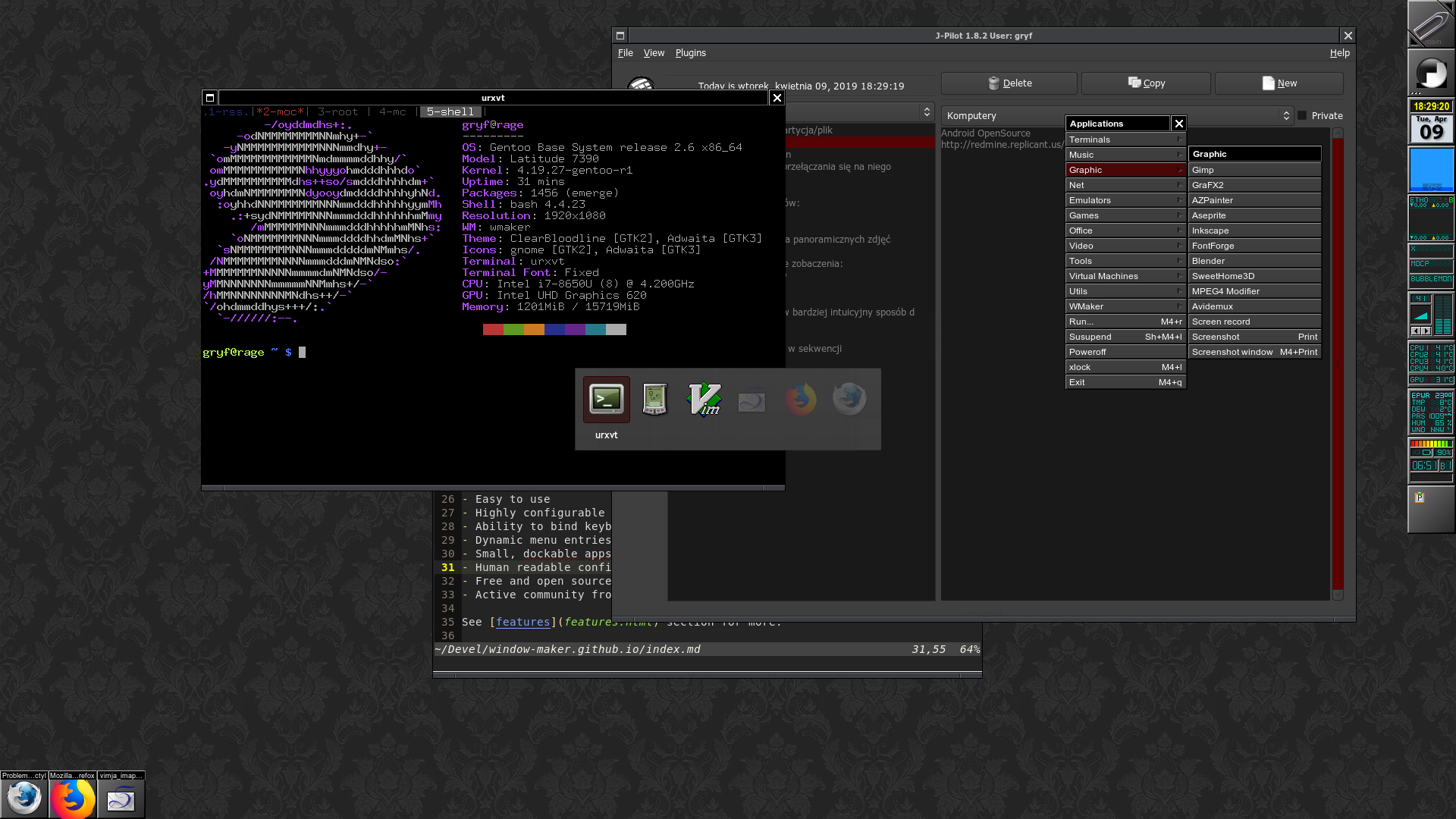Click the red swatch in neofetch palette
The width and height of the screenshot is (1456, 819).
point(493,330)
